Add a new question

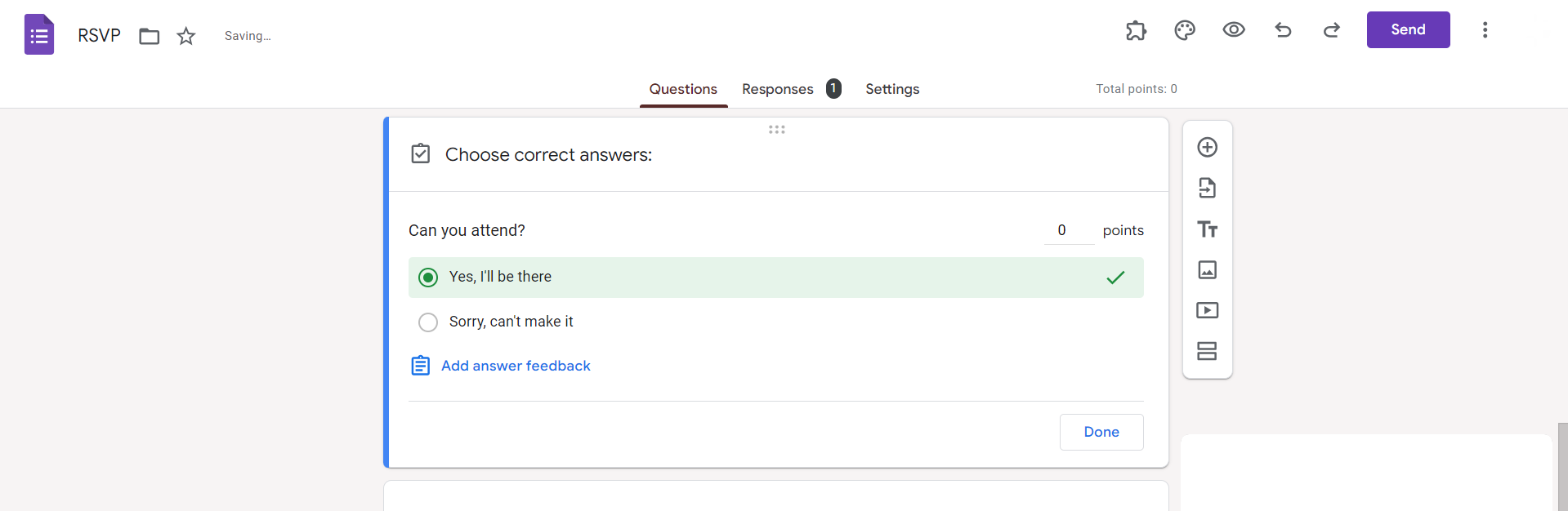coord(1207,147)
